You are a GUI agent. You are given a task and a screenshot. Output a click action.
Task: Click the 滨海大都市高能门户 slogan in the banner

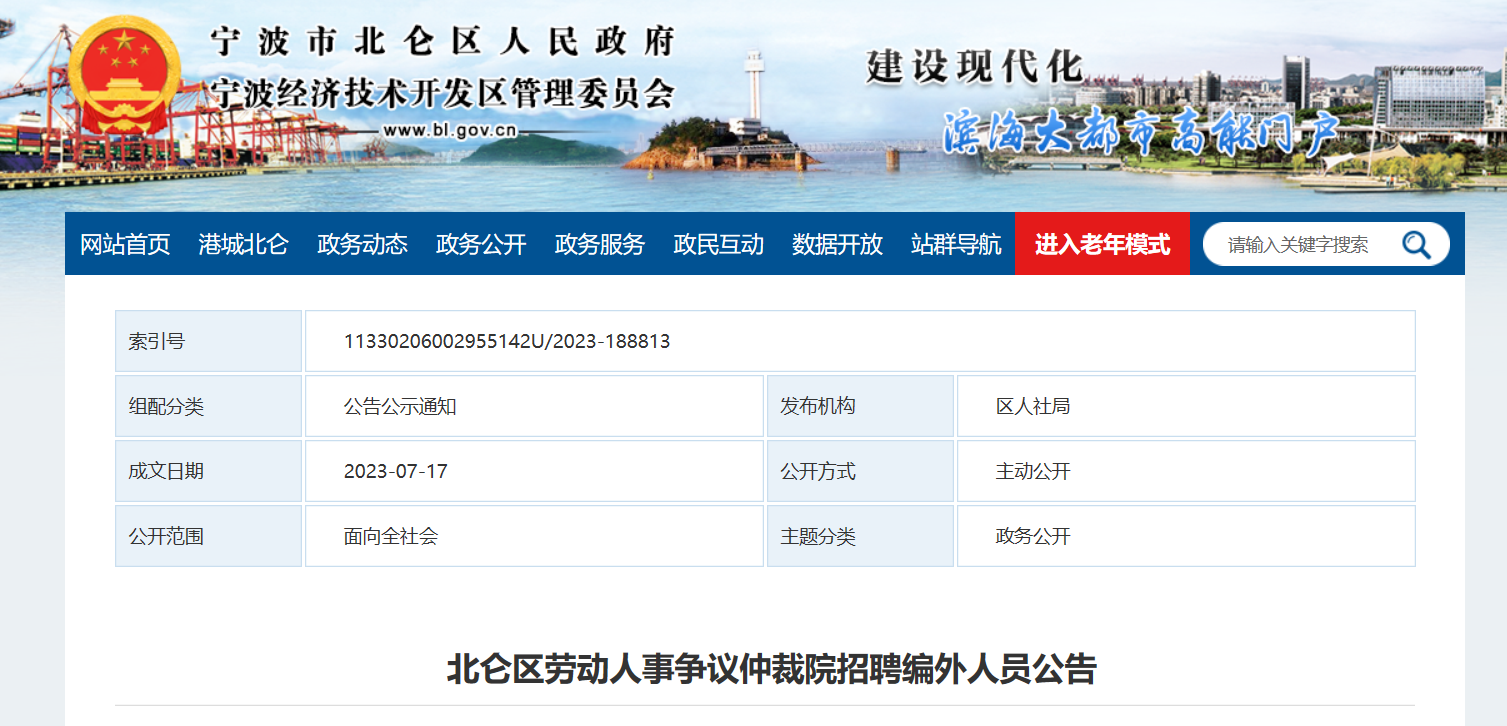[x=1140, y=130]
